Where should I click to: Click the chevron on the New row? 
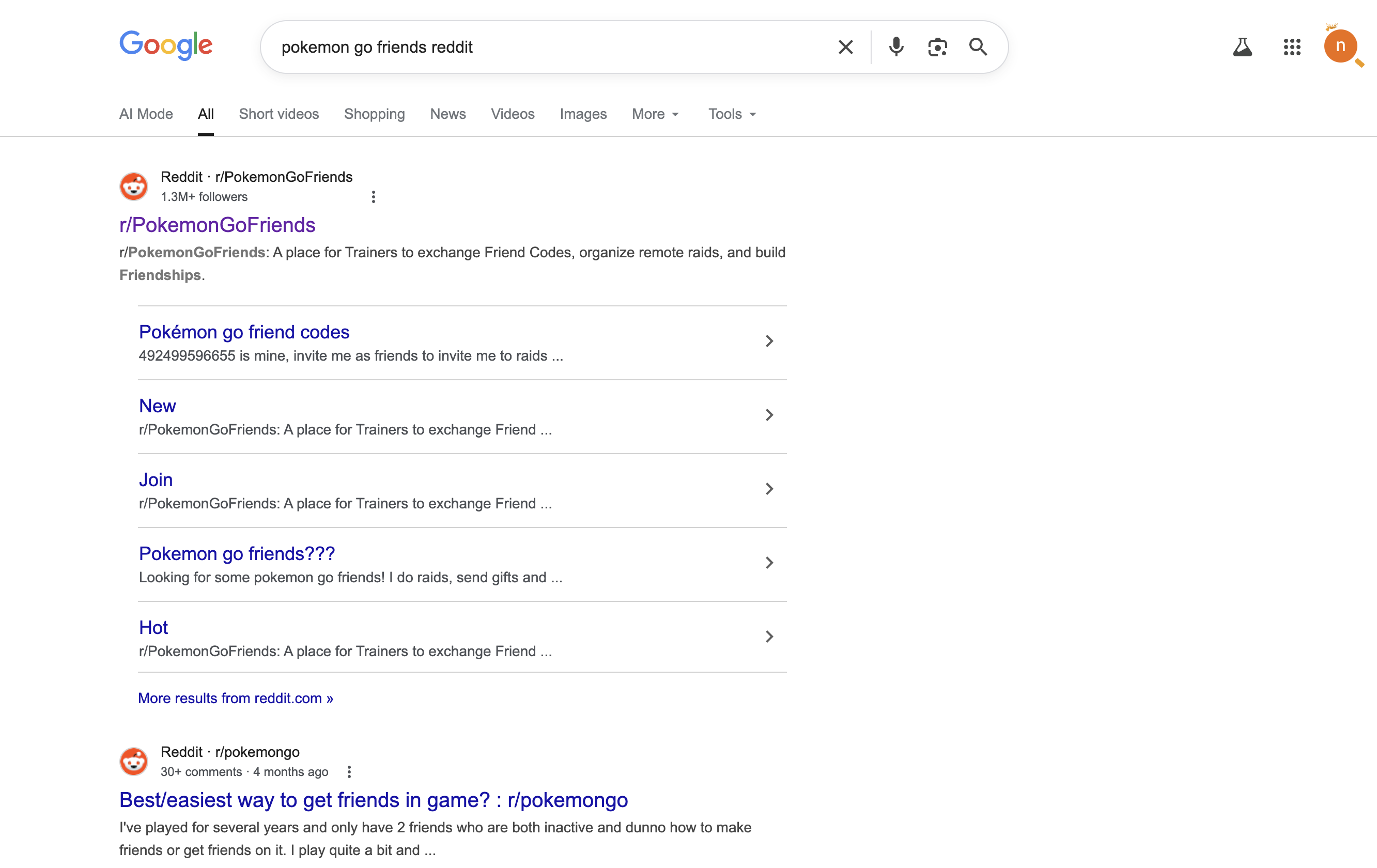tap(769, 414)
